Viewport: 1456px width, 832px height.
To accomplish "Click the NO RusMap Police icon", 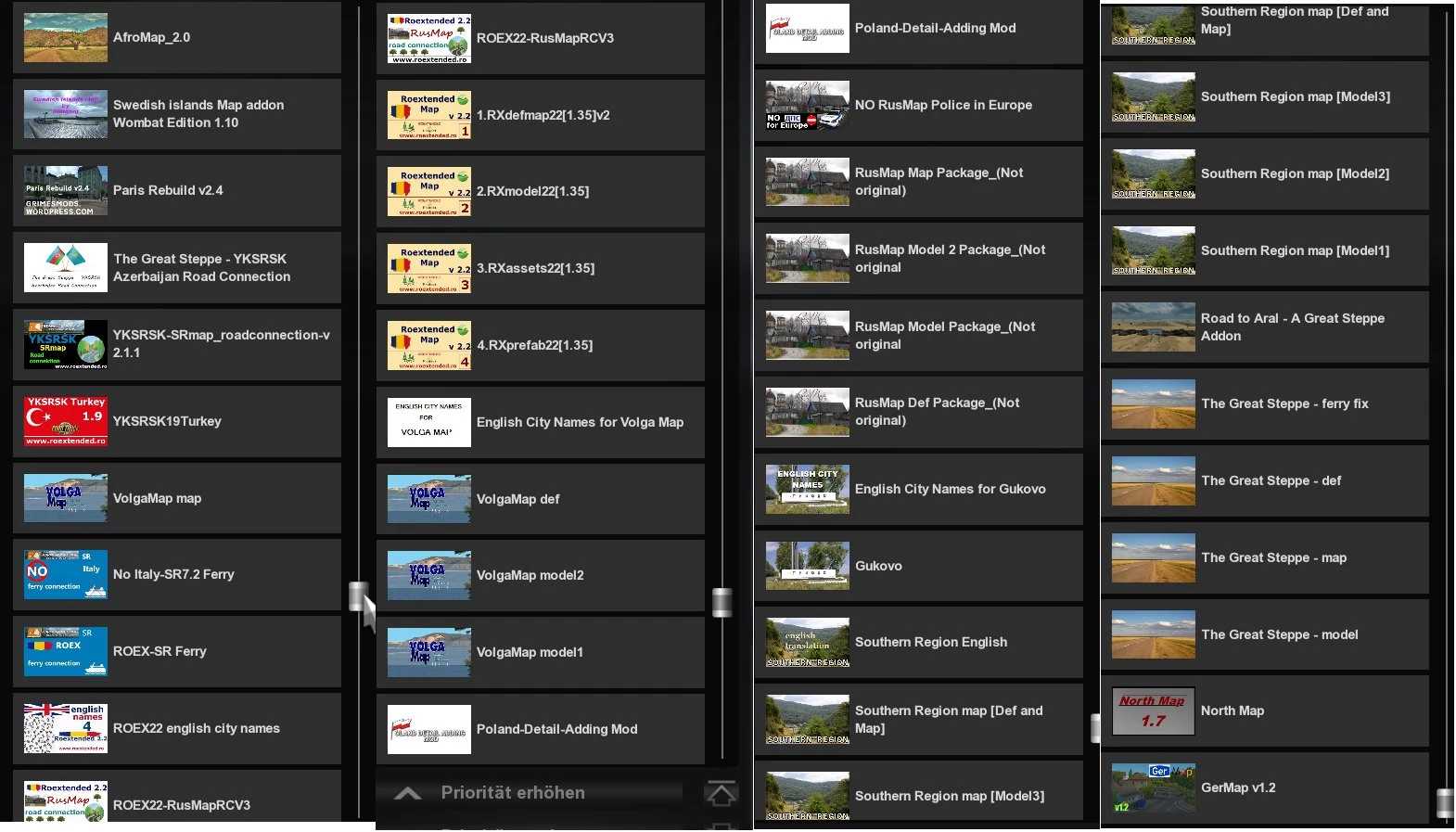I will pyautogui.click(x=807, y=106).
